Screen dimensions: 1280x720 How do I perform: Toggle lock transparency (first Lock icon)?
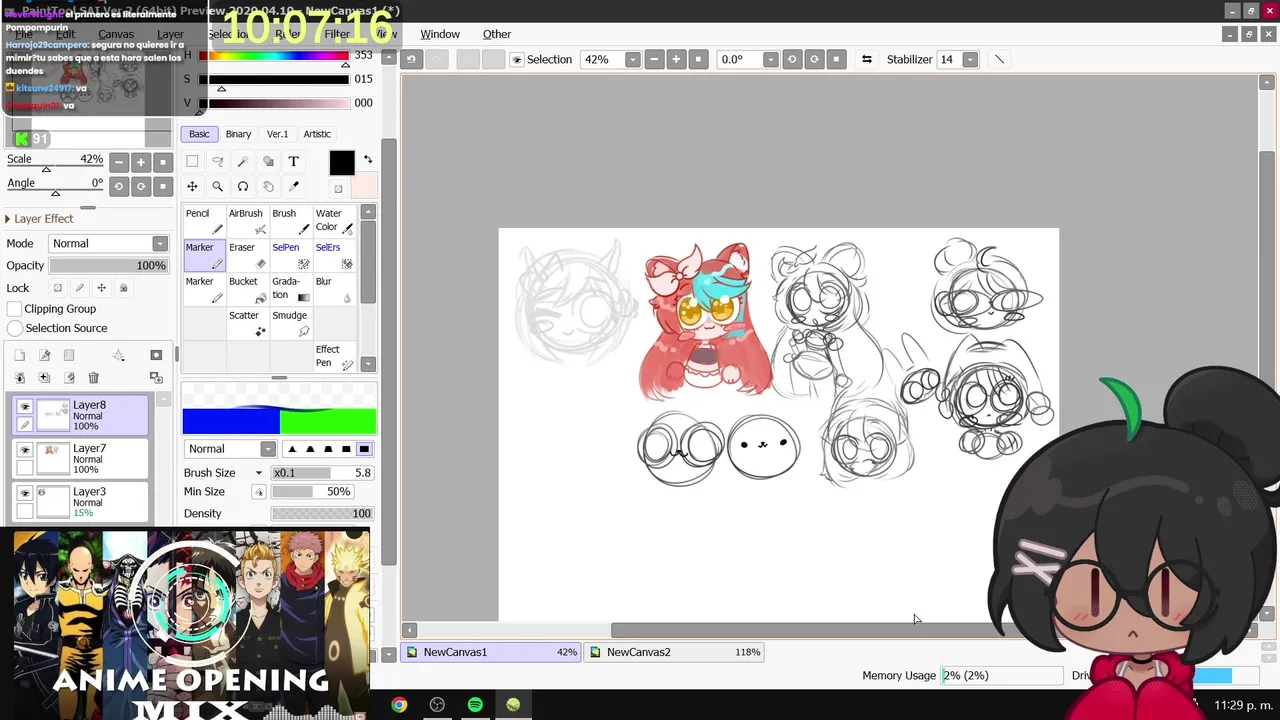click(x=58, y=288)
